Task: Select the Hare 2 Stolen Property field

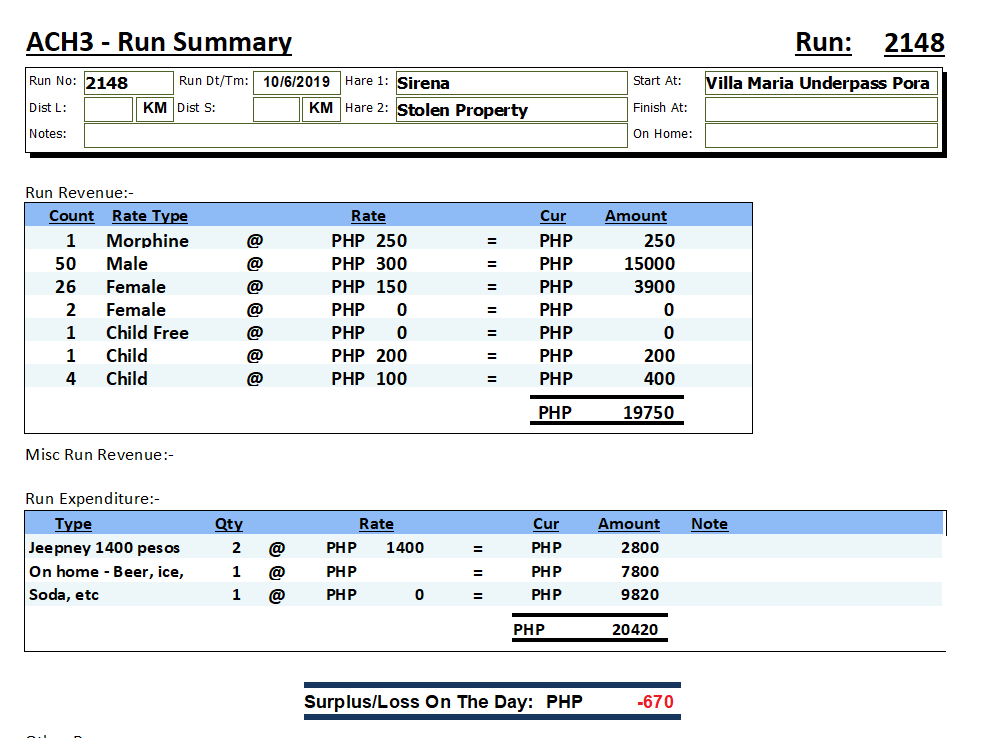Action: [x=510, y=110]
